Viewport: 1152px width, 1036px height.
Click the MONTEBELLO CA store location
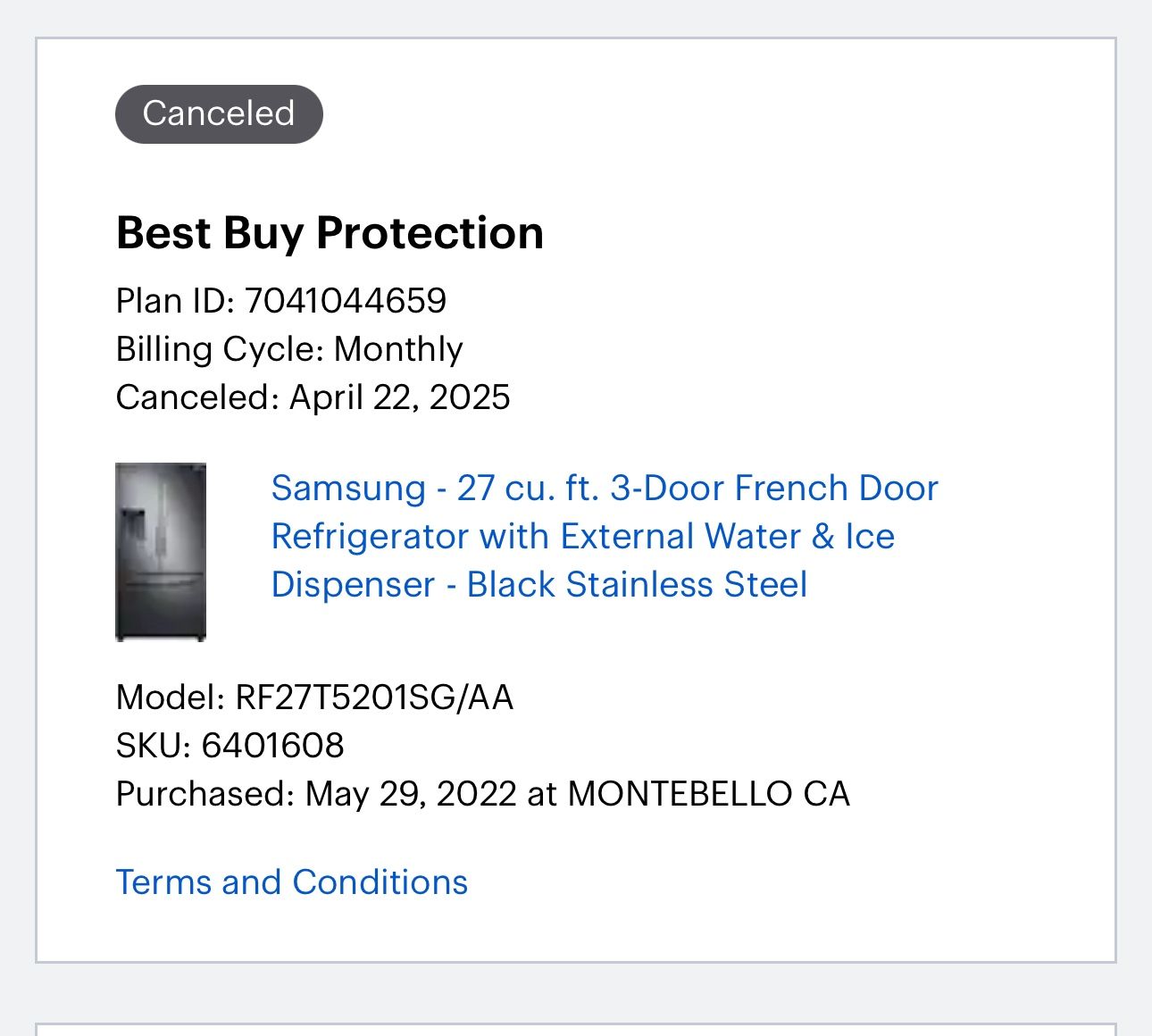coord(708,794)
